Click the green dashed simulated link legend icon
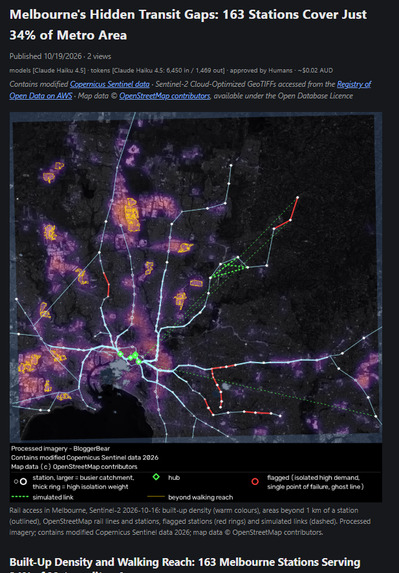Screen dimensions: 399x573 pos(20,497)
